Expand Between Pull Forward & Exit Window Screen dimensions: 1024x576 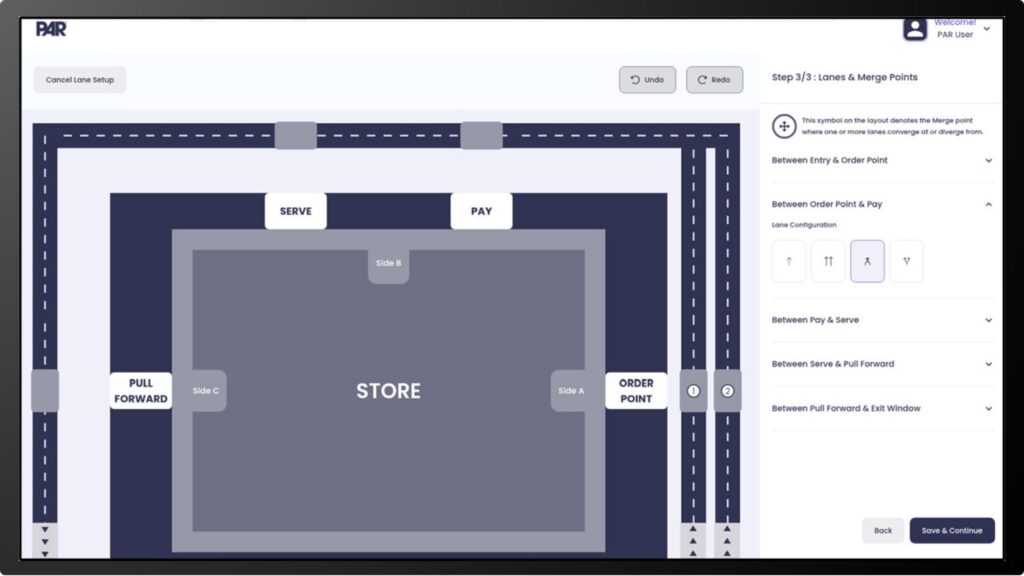(x=881, y=408)
